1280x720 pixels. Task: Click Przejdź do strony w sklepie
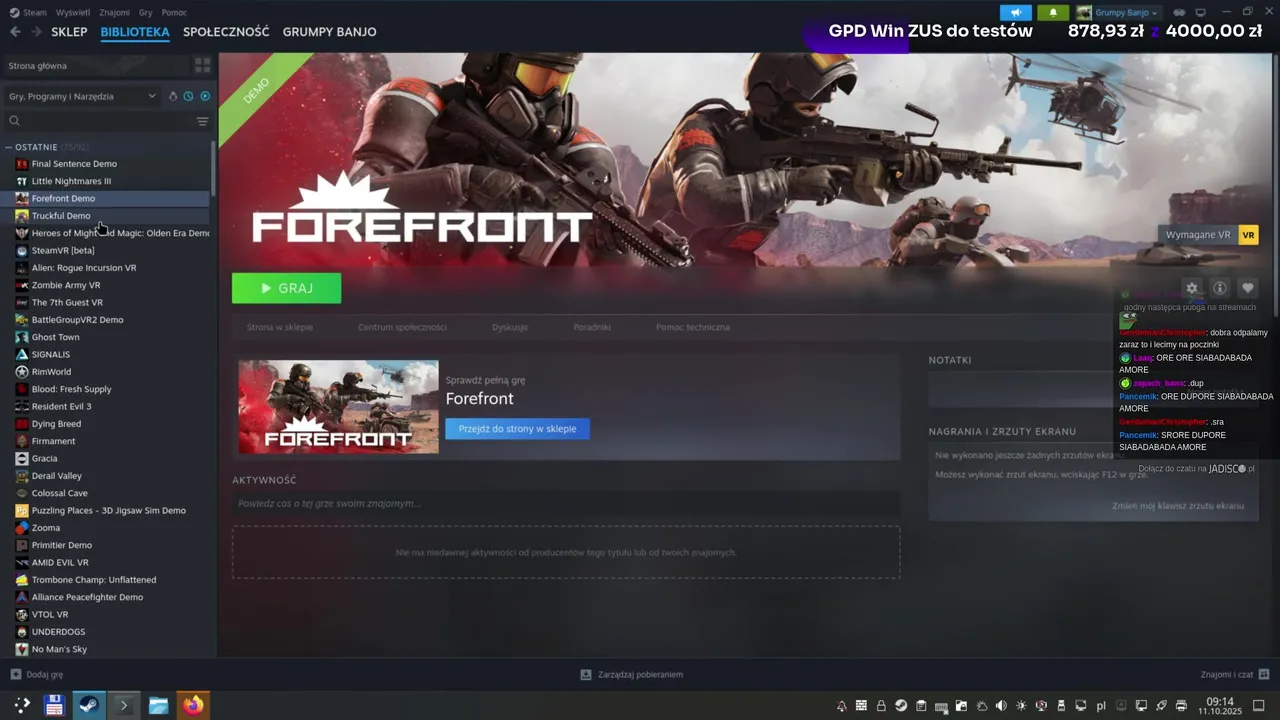coord(517,428)
